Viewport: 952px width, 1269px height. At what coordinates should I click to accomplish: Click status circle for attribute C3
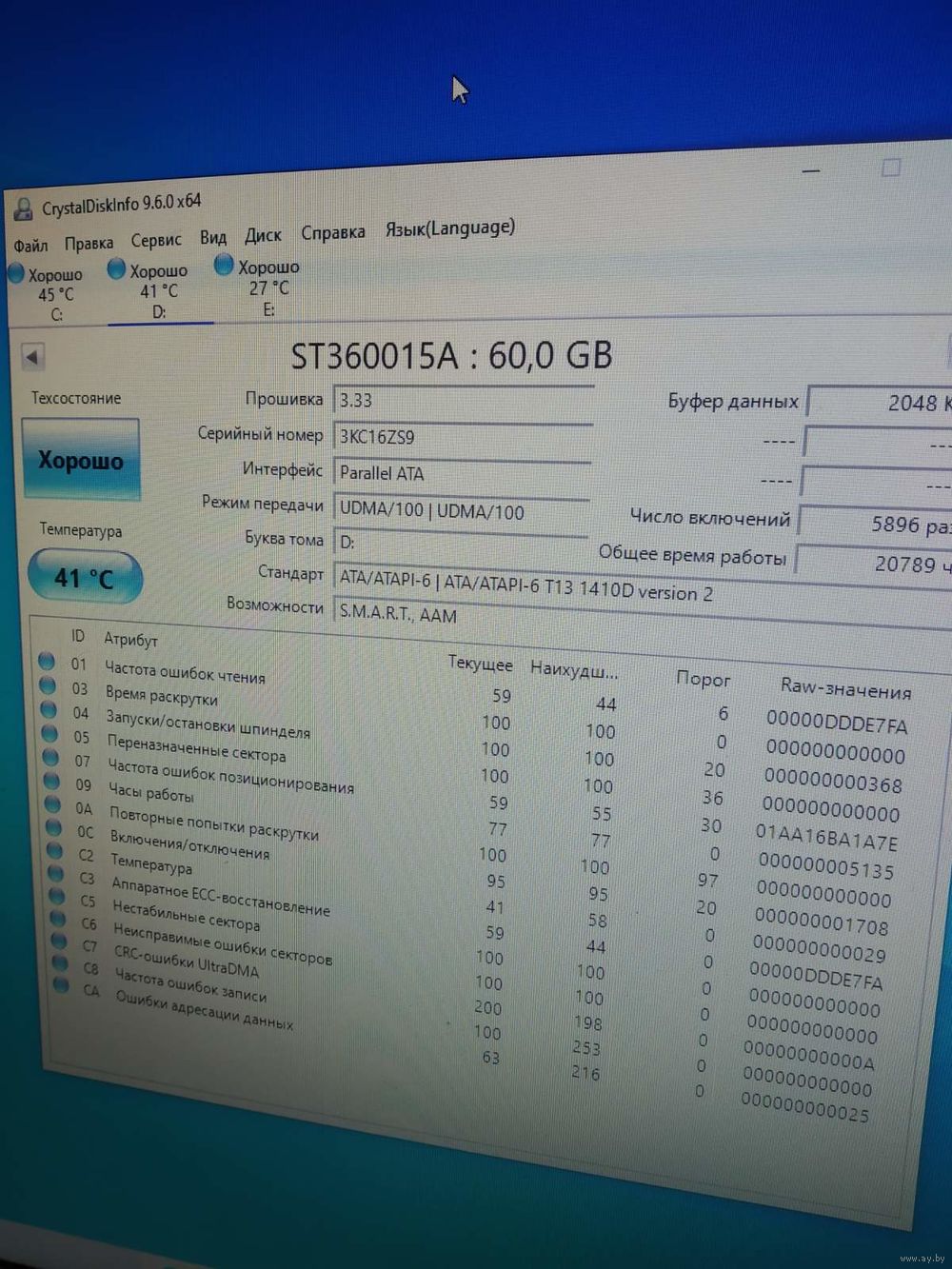coord(58,874)
